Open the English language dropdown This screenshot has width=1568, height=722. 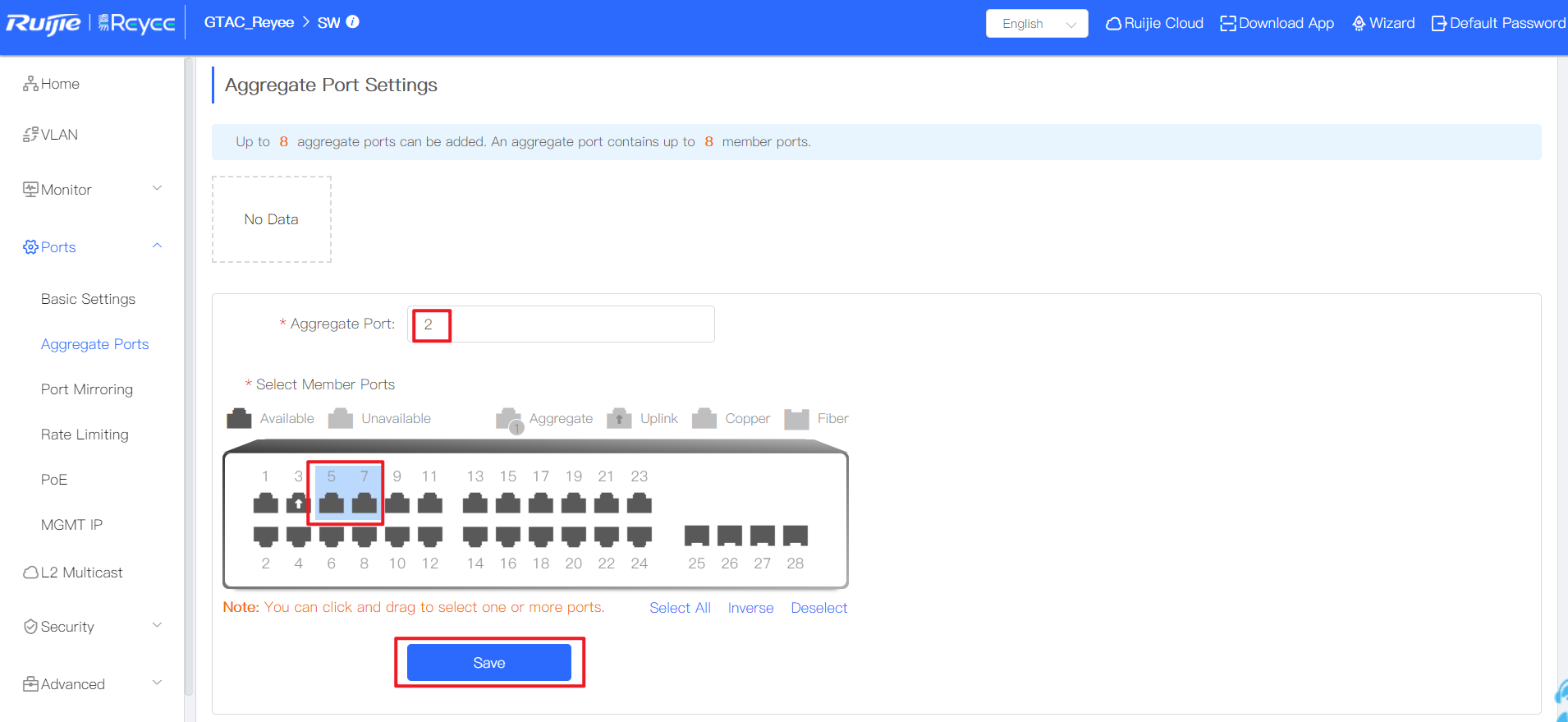point(1037,24)
